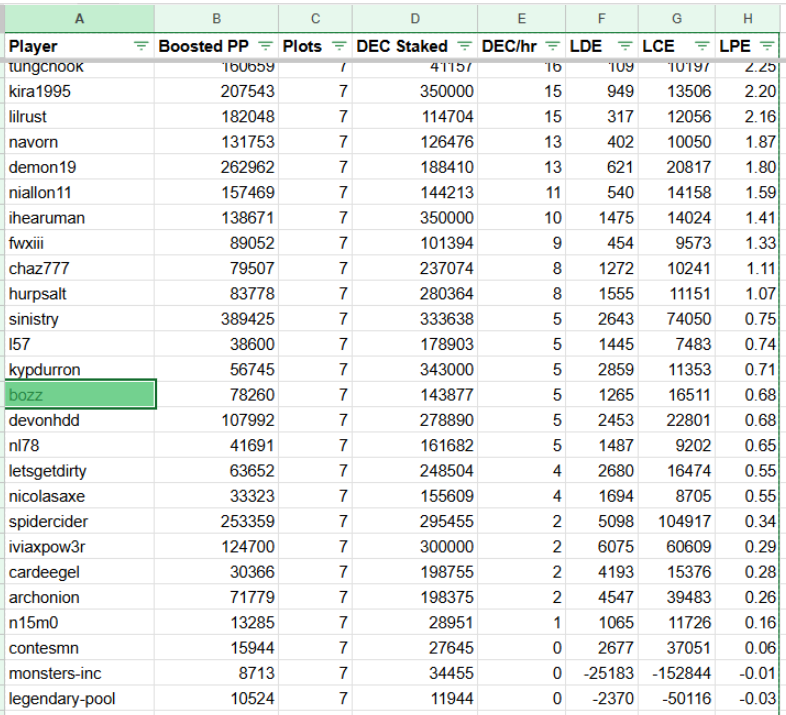The height and width of the screenshot is (715, 786).
Task: Select the monsters-inc player cell
Action: [x=79, y=673]
